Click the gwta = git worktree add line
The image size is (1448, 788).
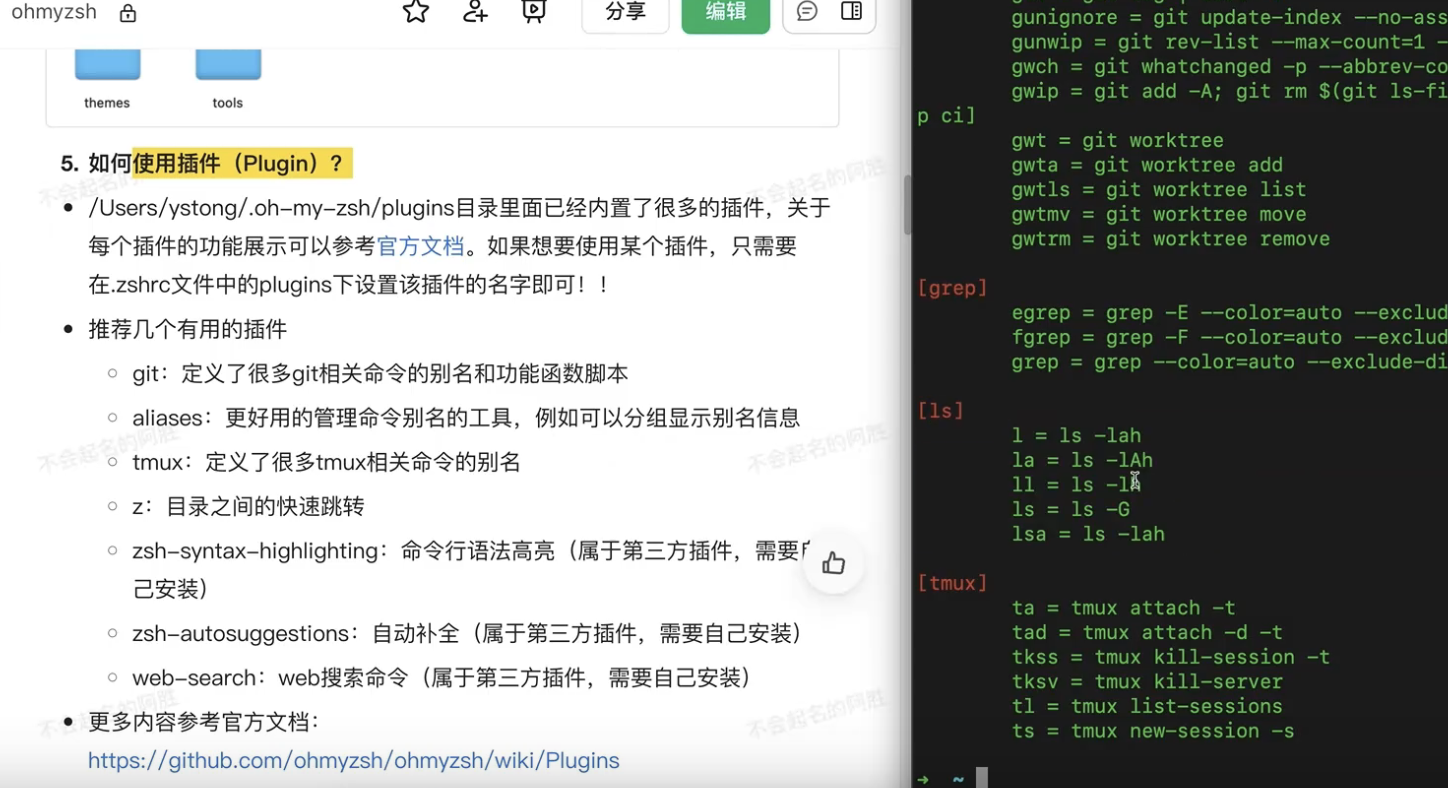pyautogui.click(x=1147, y=165)
